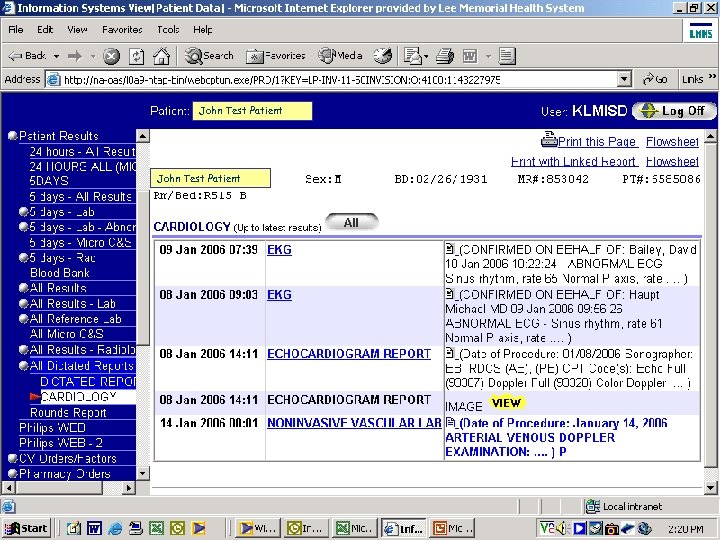Open the 09 Jan 2006 07:39 EKG link
Screen dimensions: 720x540
(x=279, y=250)
